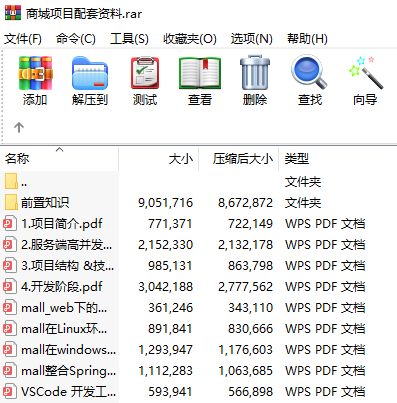Click size value 3,042,188
This screenshot has height=403, width=397.
pos(166,287)
